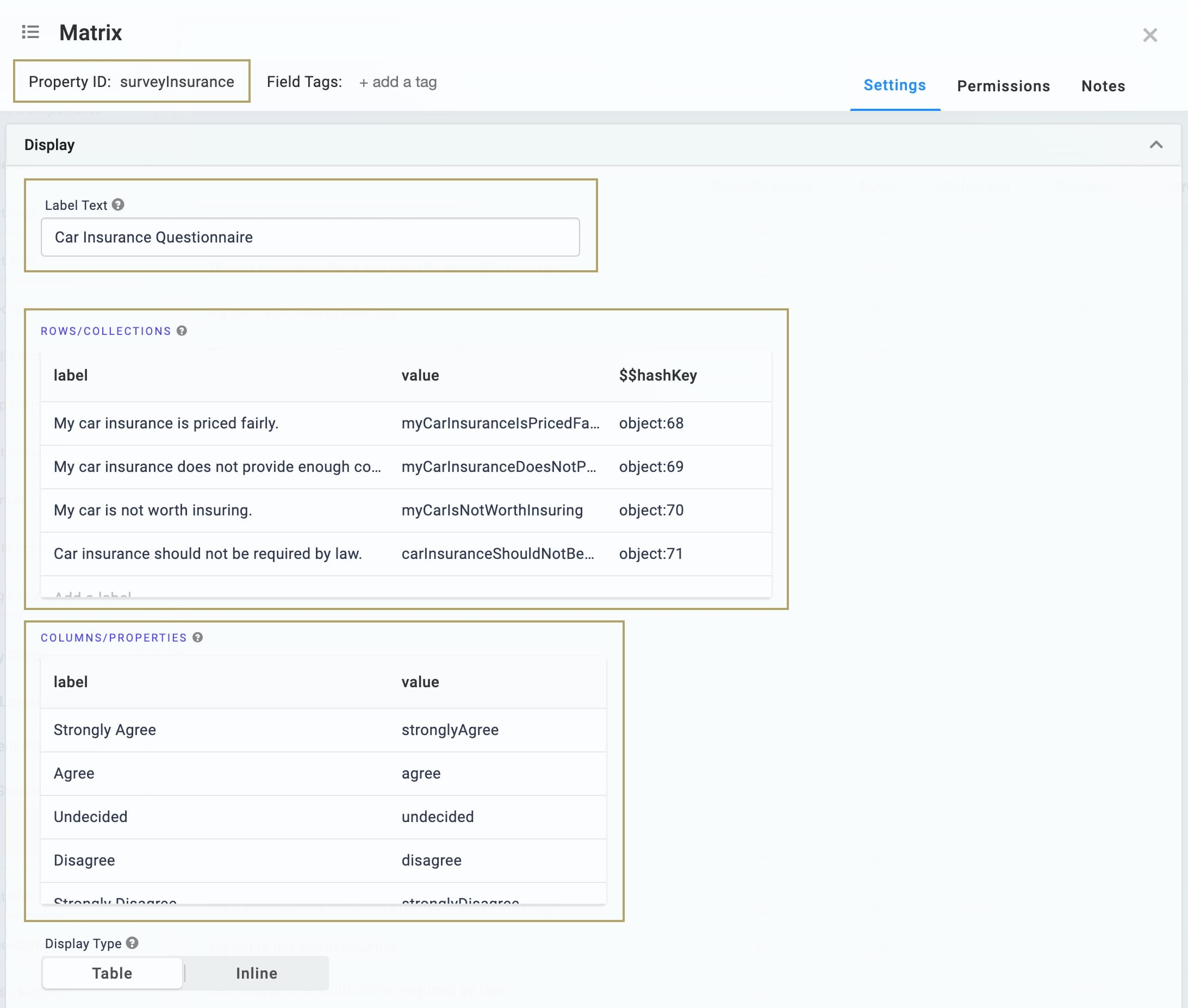This screenshot has height=1008, width=1188.
Task: Edit the Car Insurance Questionnaire label field
Action: click(x=310, y=237)
